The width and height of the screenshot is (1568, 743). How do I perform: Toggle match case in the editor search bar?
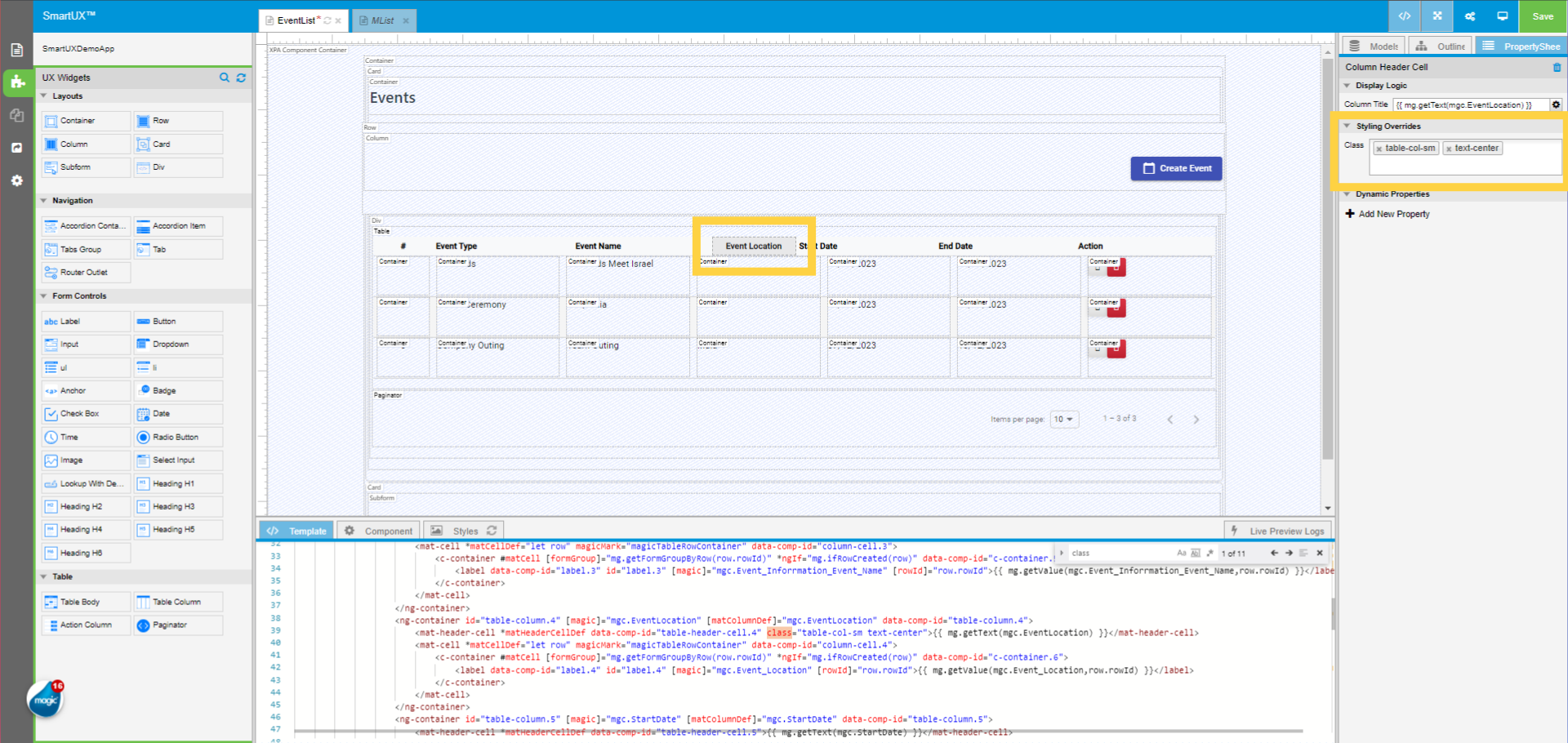[1182, 553]
